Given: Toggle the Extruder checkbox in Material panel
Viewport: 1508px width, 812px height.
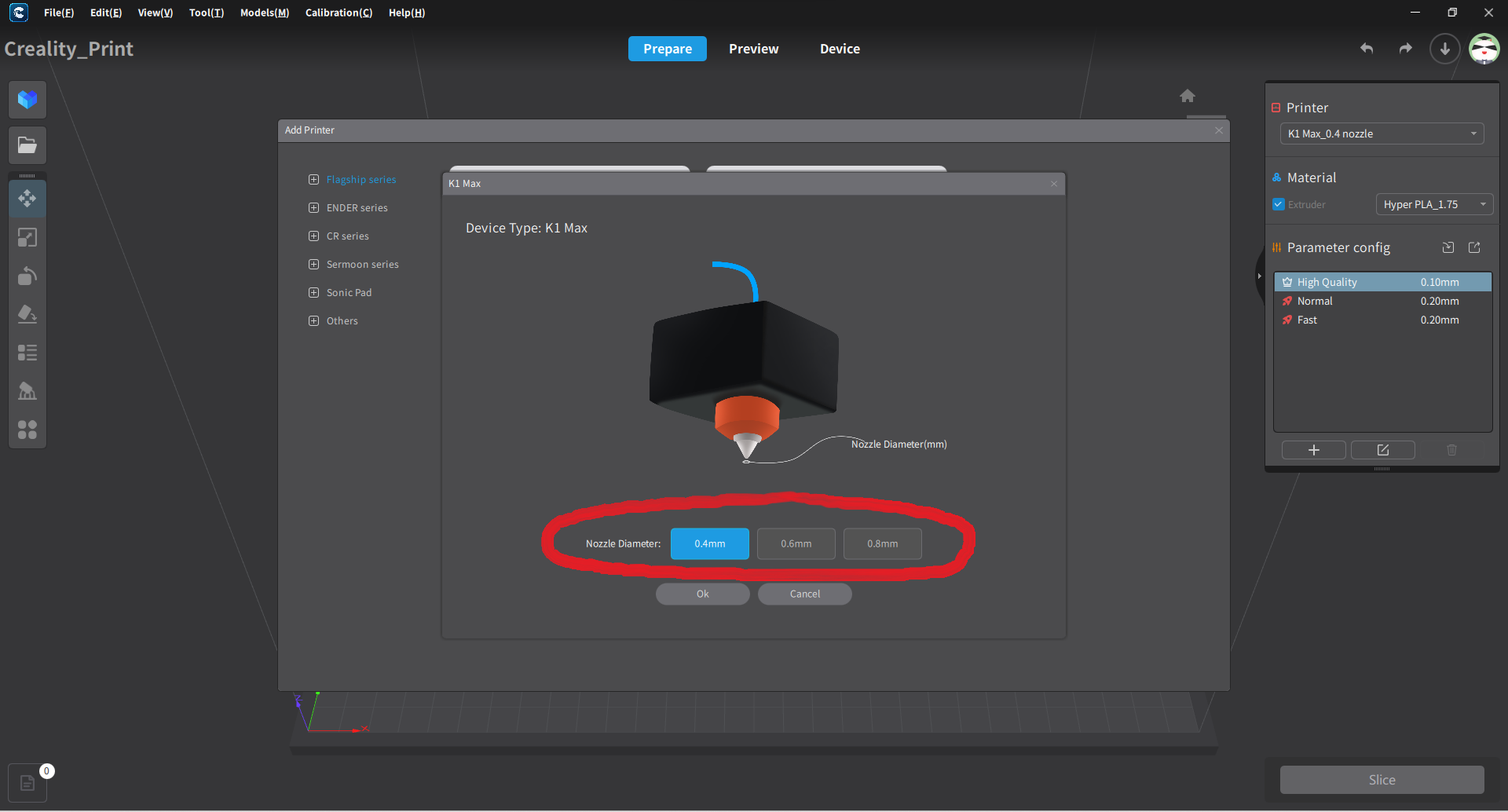Looking at the screenshot, I should pyautogui.click(x=1279, y=204).
